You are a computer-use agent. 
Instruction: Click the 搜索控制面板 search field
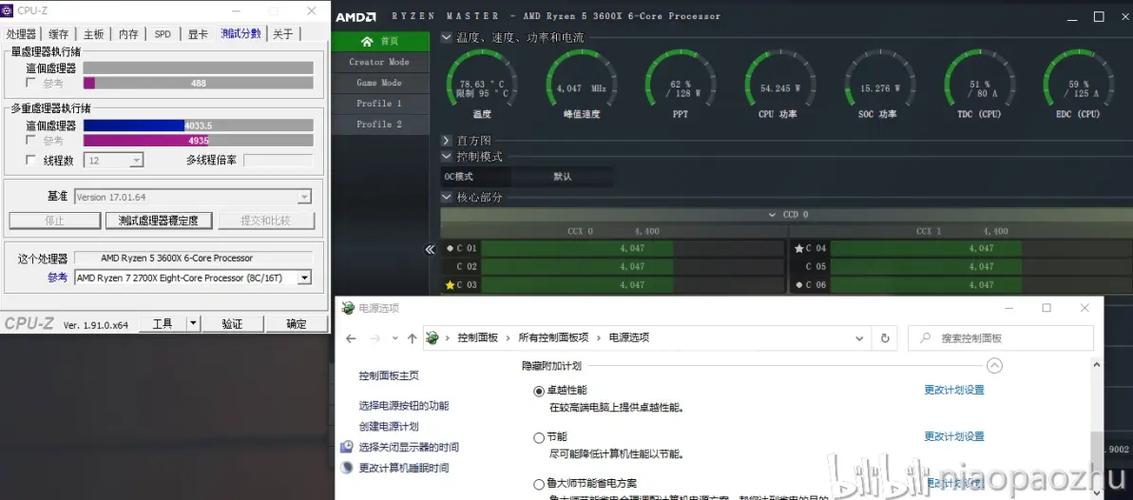pos(1001,338)
